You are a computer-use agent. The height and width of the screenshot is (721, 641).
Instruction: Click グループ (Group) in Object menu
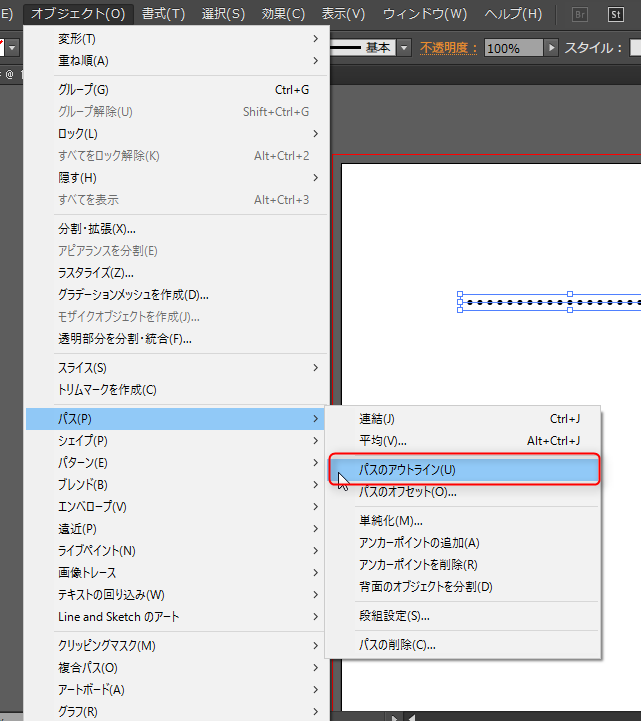point(84,90)
